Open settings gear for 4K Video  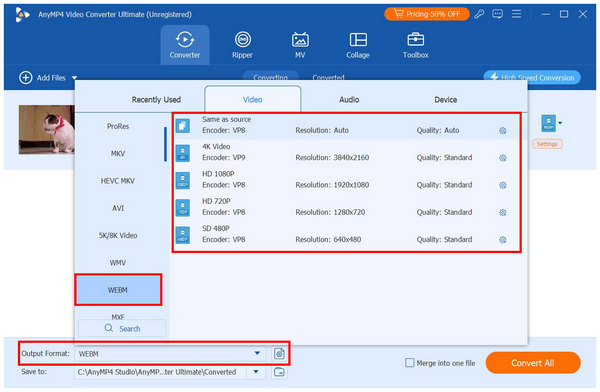coord(503,158)
